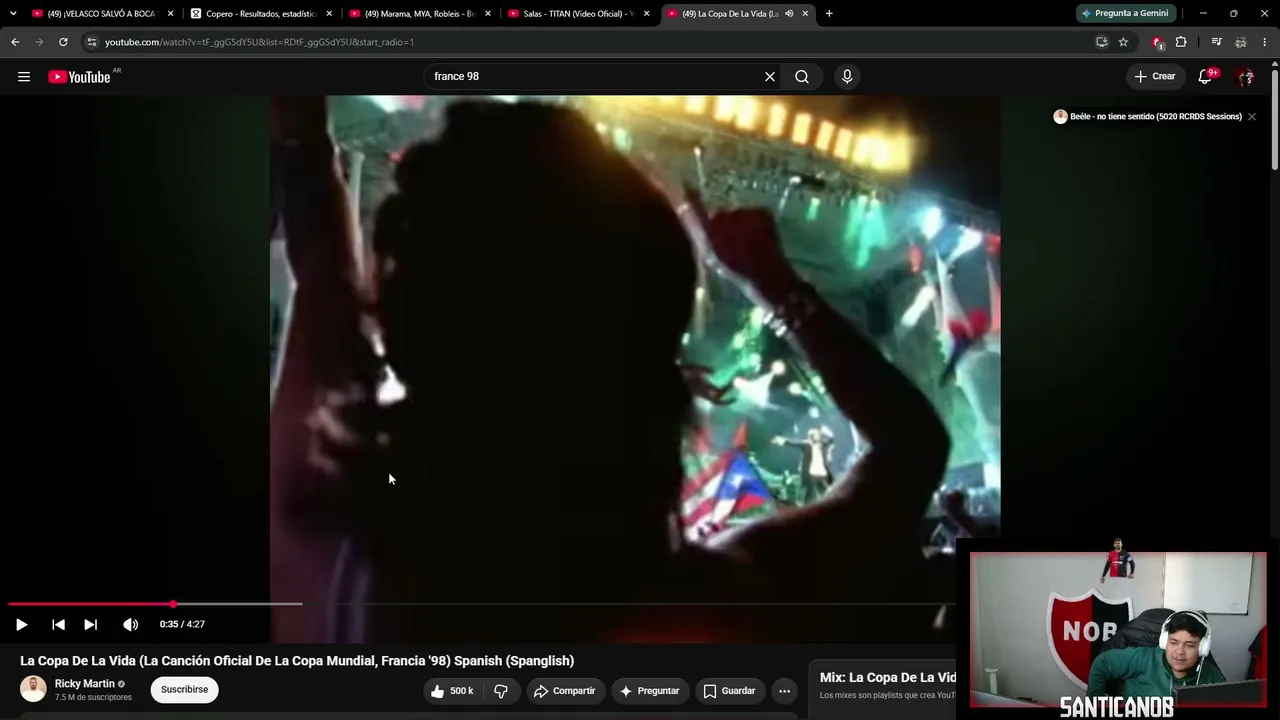This screenshot has width=1280, height=720.
Task: Open the Chrome three-dot menu
Action: (1265, 42)
